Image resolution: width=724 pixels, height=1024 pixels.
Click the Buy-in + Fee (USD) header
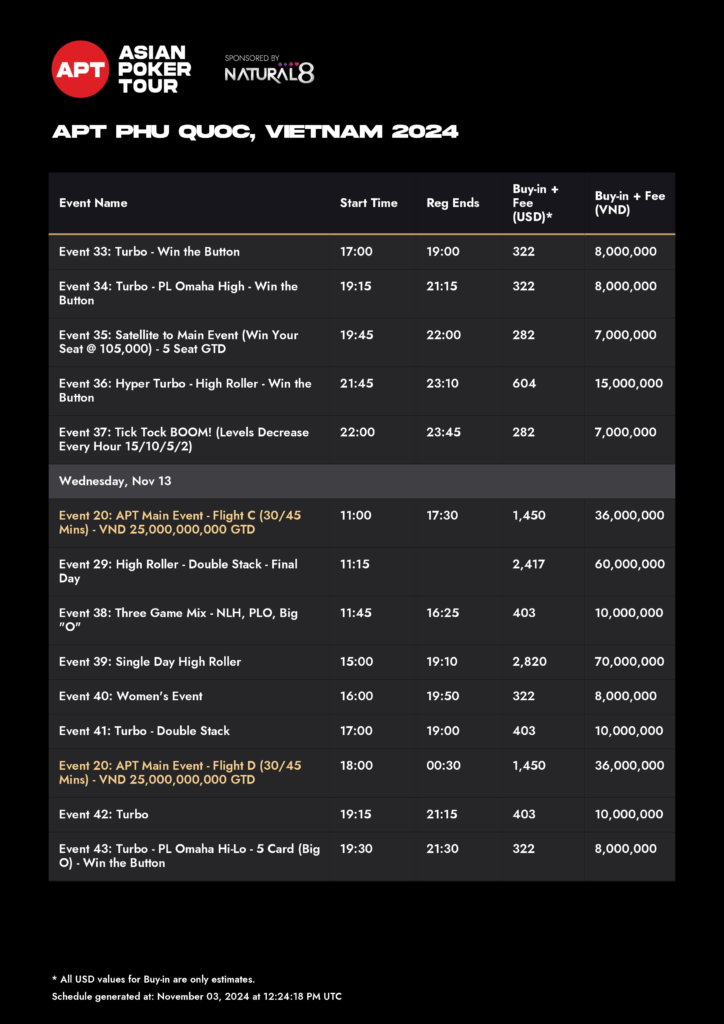coord(536,203)
